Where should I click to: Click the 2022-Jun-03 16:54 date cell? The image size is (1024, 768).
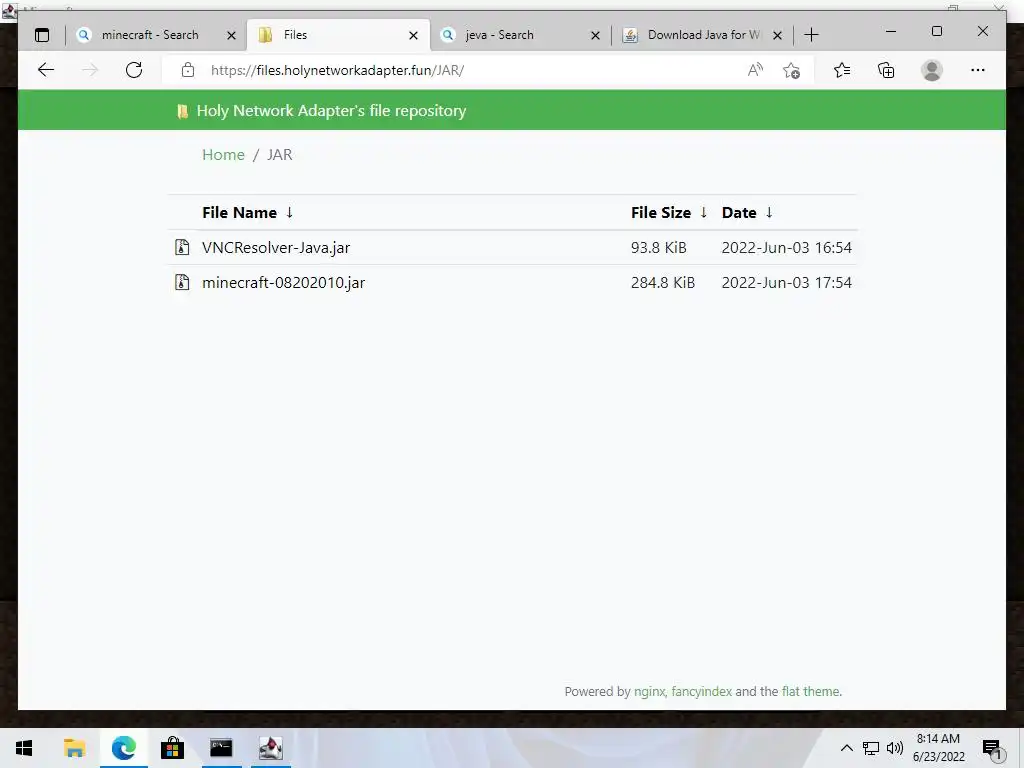tap(786, 248)
